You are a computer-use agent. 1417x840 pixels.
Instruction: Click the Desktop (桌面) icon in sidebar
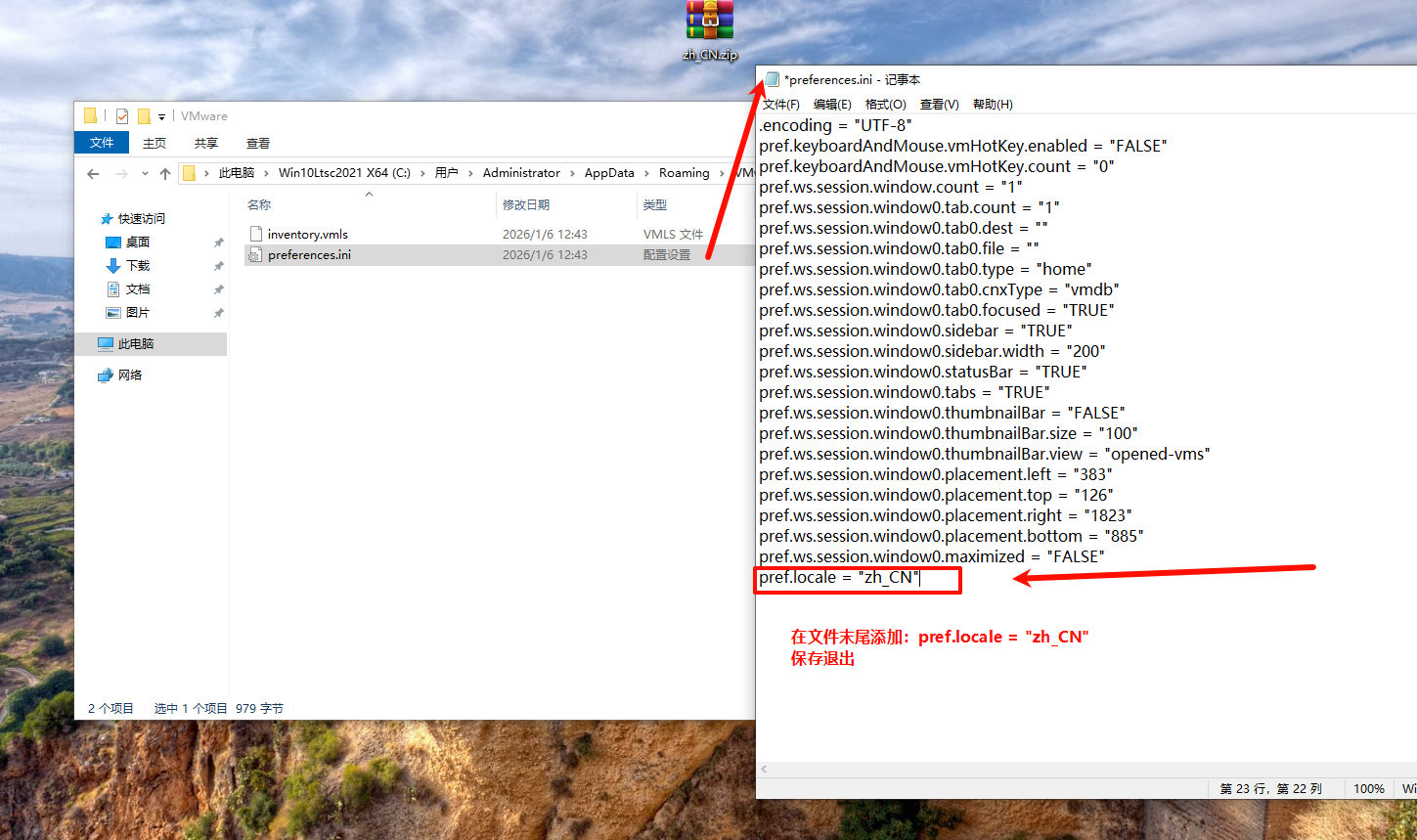[x=113, y=243]
